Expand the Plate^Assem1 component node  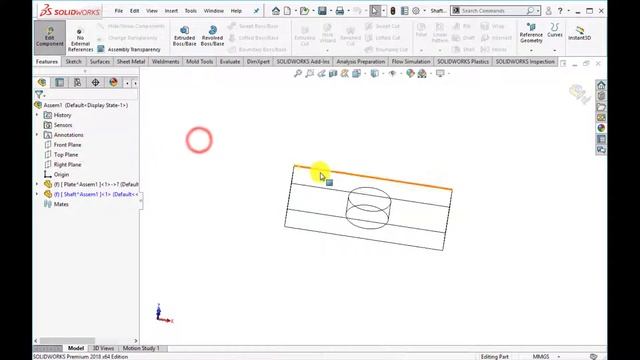point(37,184)
